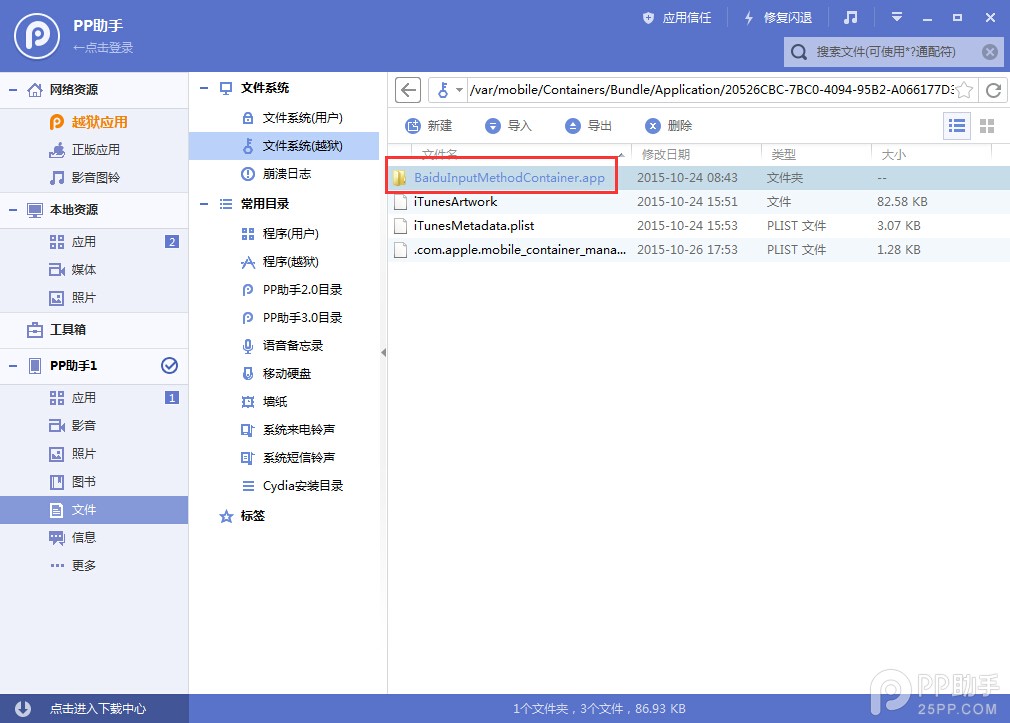This screenshot has height=723, width=1010.
Task: Select 越狱应用 in sidebar
Action: coord(99,122)
